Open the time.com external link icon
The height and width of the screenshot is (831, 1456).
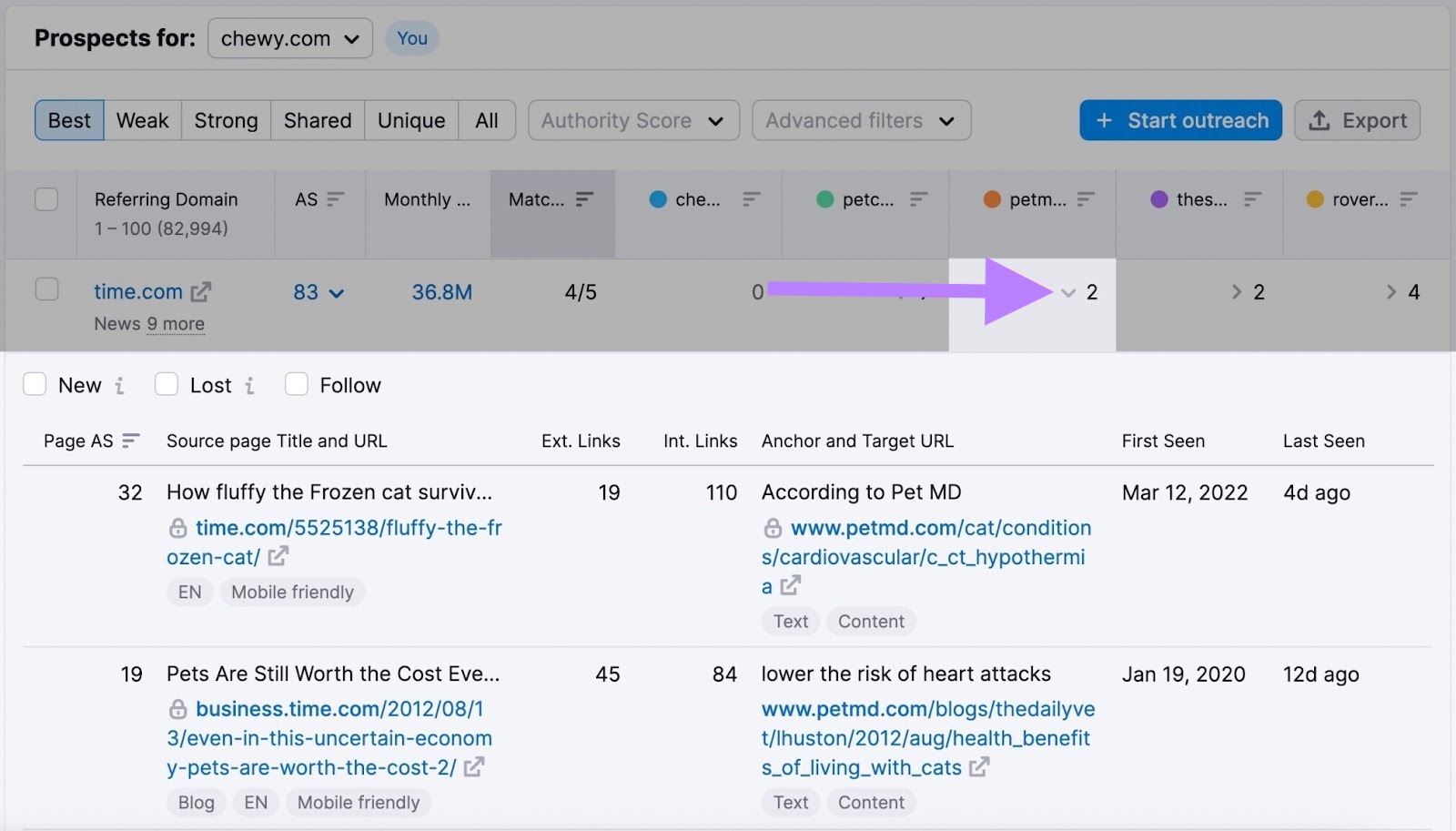point(201,291)
